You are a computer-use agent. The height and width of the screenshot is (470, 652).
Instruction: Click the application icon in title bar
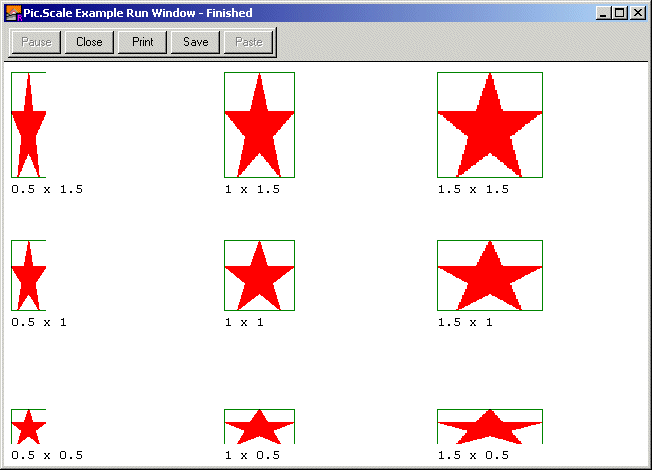tap(14, 13)
